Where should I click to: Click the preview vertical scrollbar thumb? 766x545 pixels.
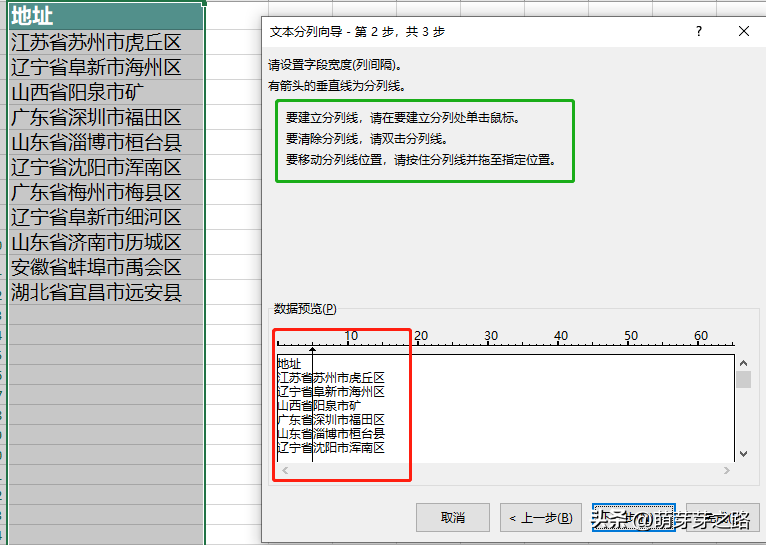(x=743, y=379)
